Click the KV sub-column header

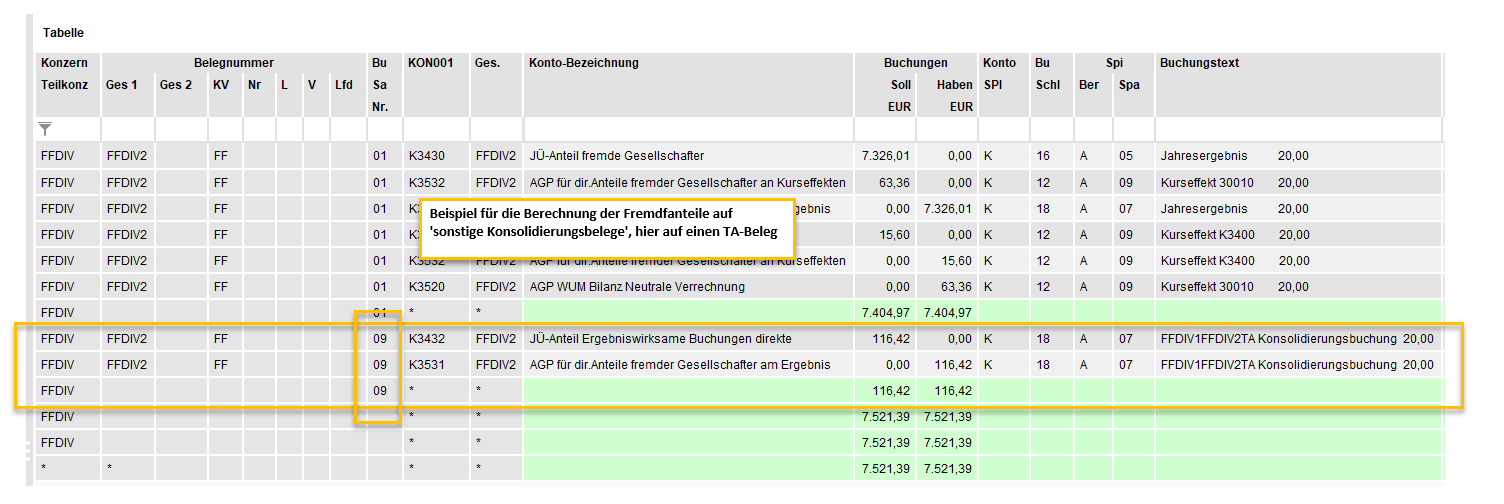click(221, 85)
